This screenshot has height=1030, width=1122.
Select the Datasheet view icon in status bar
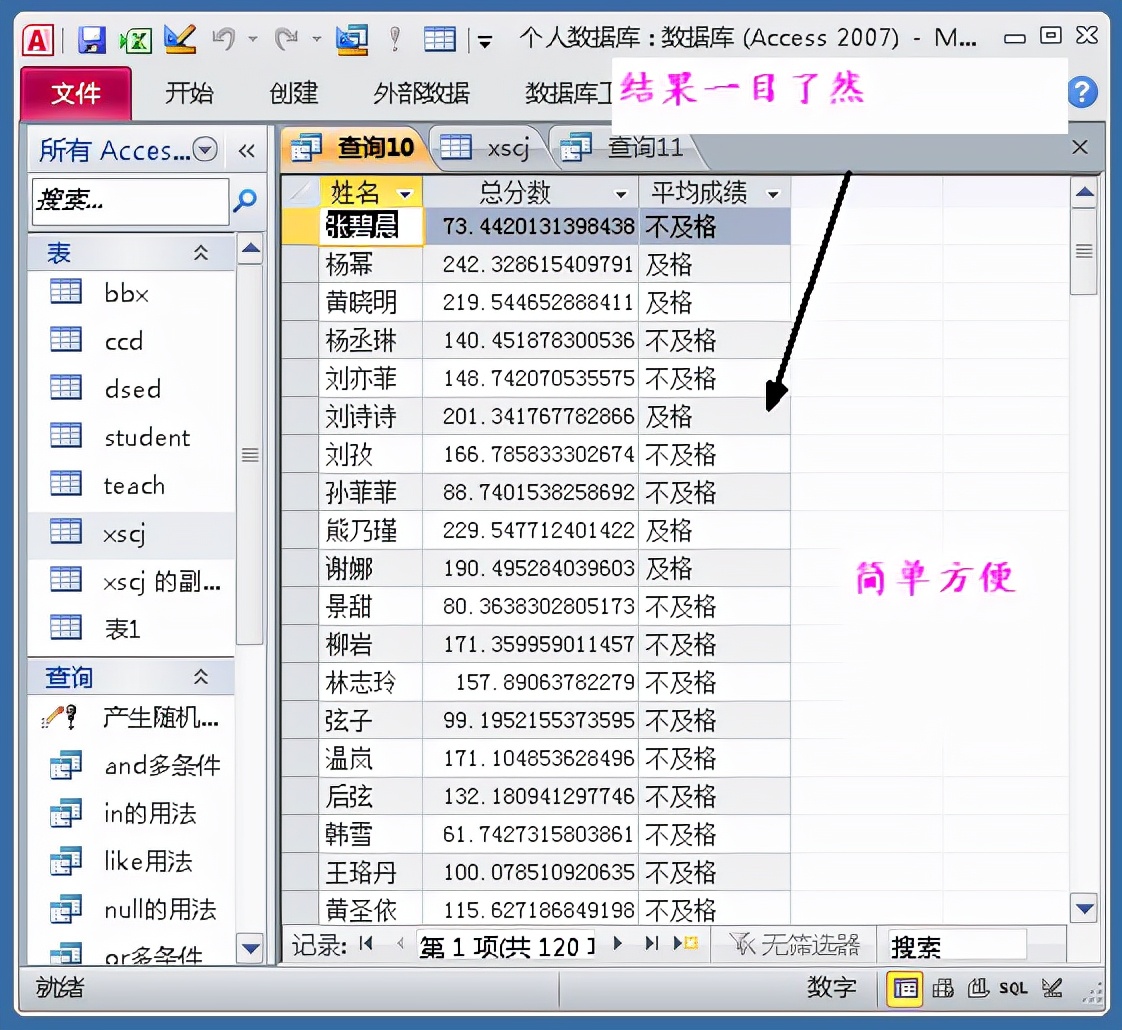pos(904,988)
